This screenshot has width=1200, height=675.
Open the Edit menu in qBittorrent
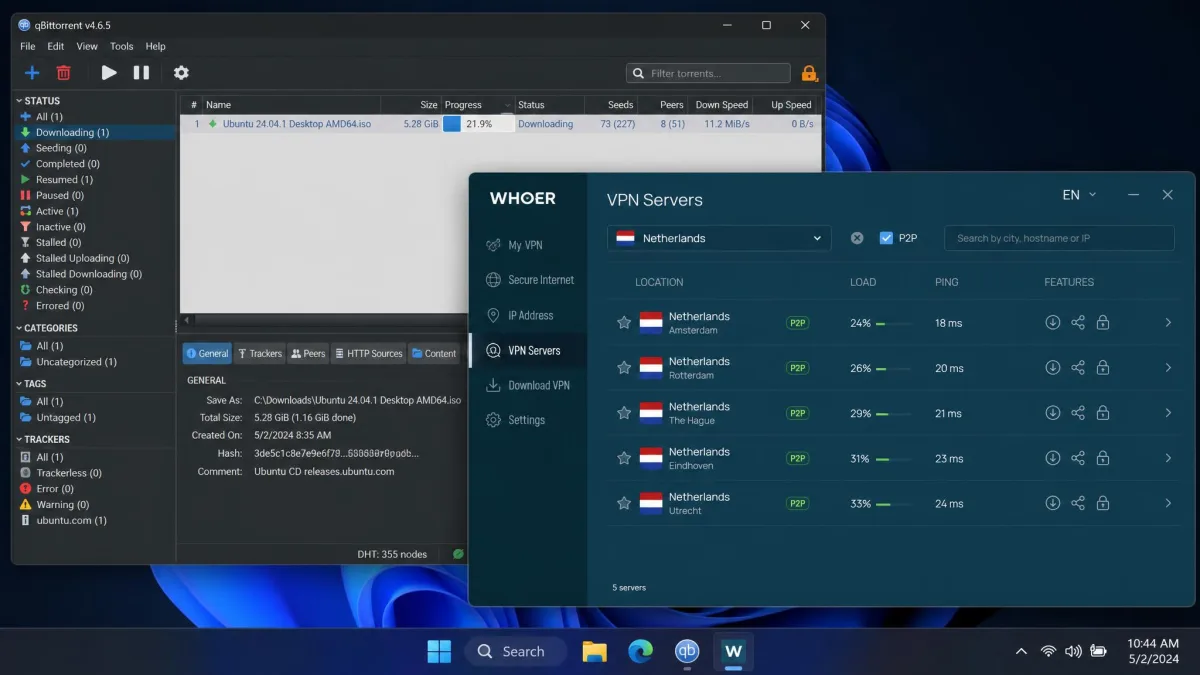(56, 46)
